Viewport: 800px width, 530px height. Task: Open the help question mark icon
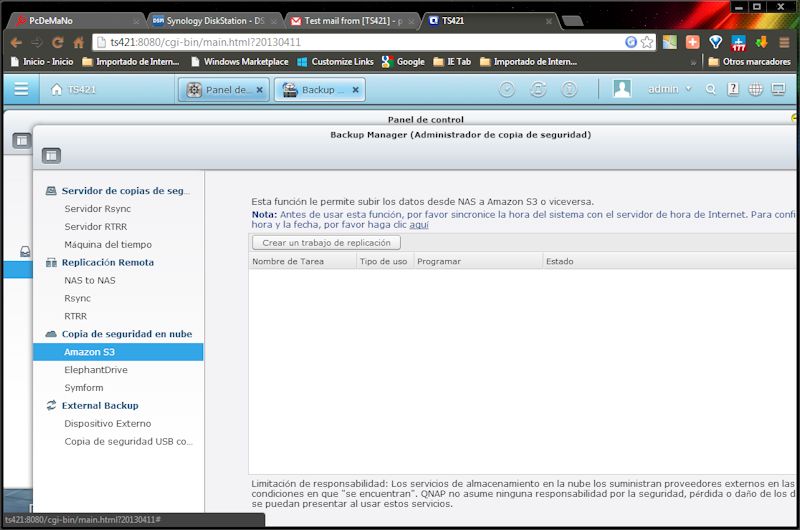click(733, 89)
